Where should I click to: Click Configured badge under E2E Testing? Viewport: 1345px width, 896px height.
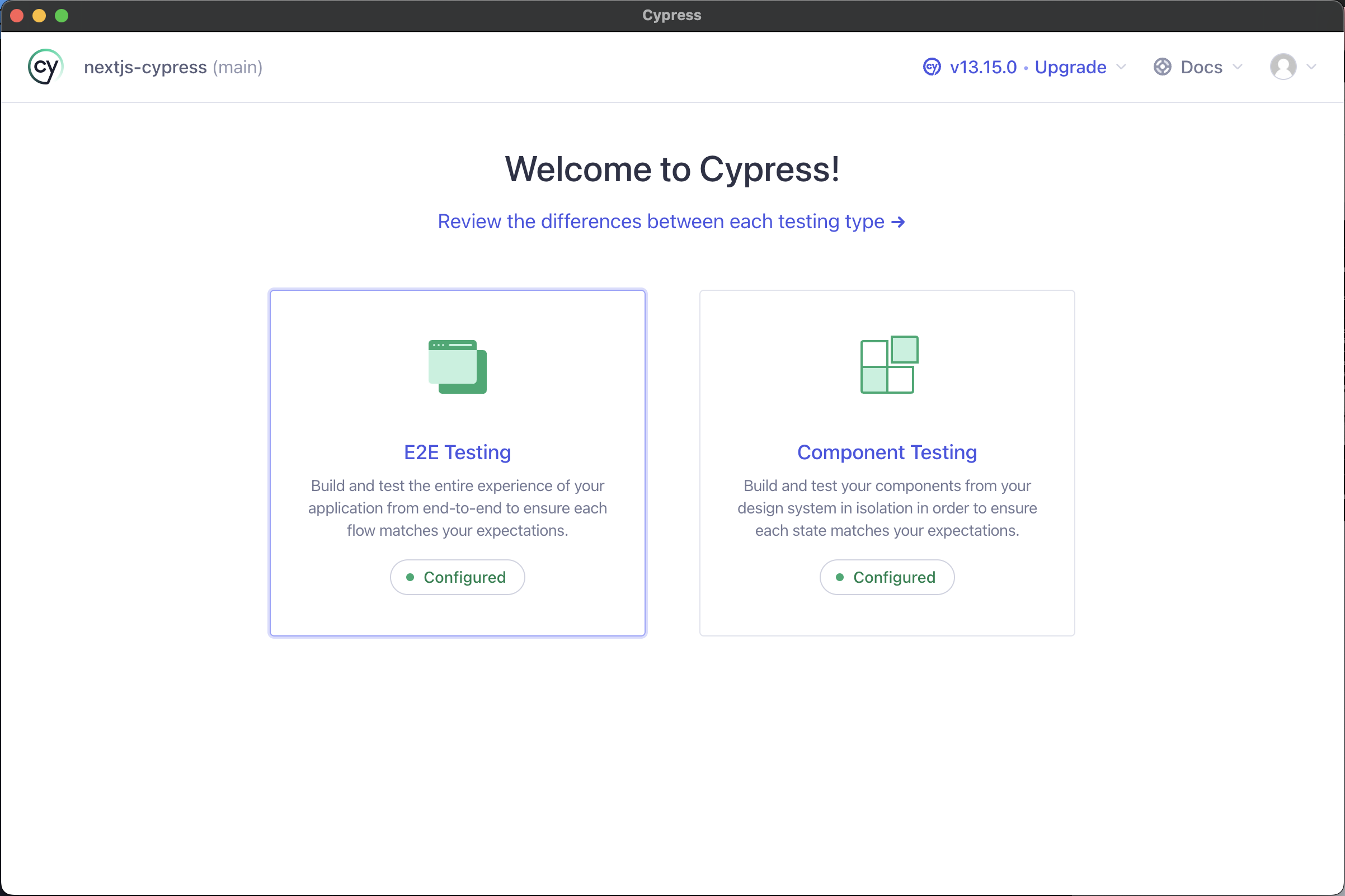pyautogui.click(x=457, y=577)
